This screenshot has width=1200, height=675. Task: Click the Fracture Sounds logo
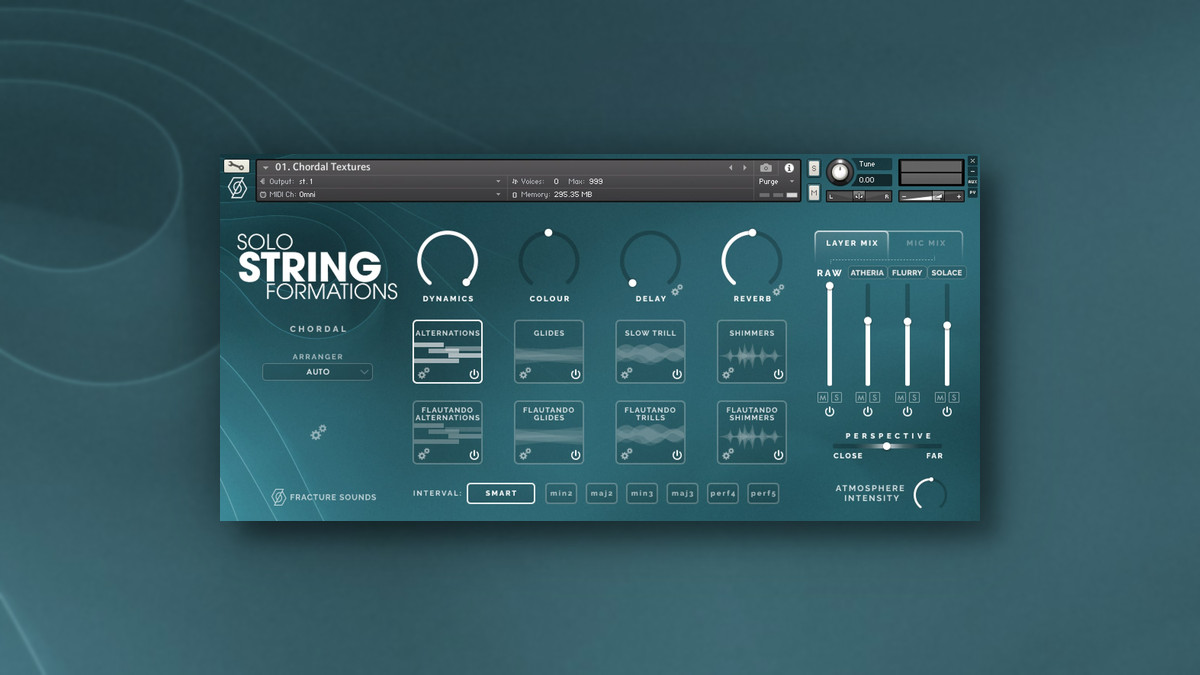click(x=325, y=497)
